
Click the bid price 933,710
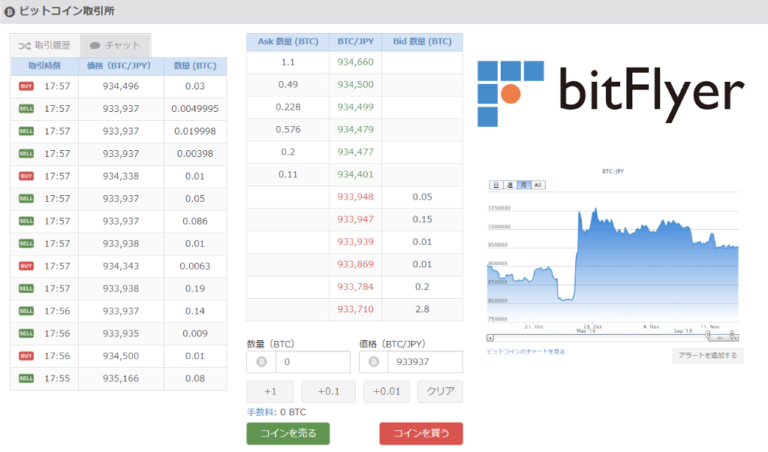pyautogui.click(x=355, y=309)
